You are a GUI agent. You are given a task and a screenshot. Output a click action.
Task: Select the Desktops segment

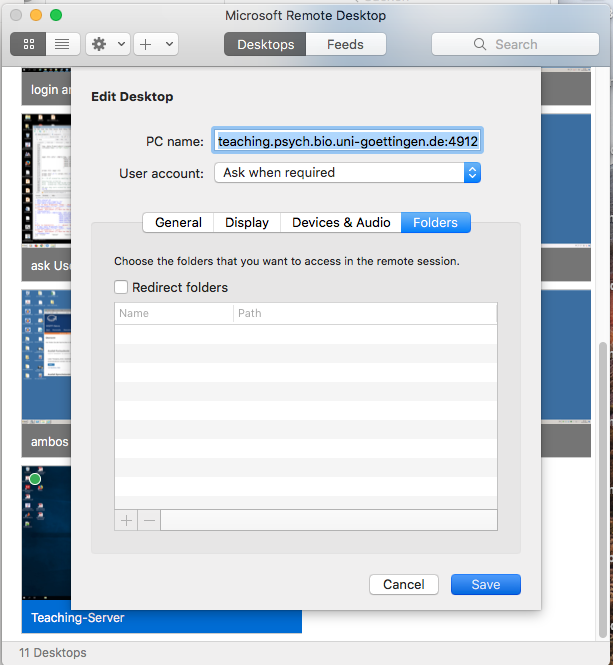pyautogui.click(x=265, y=44)
